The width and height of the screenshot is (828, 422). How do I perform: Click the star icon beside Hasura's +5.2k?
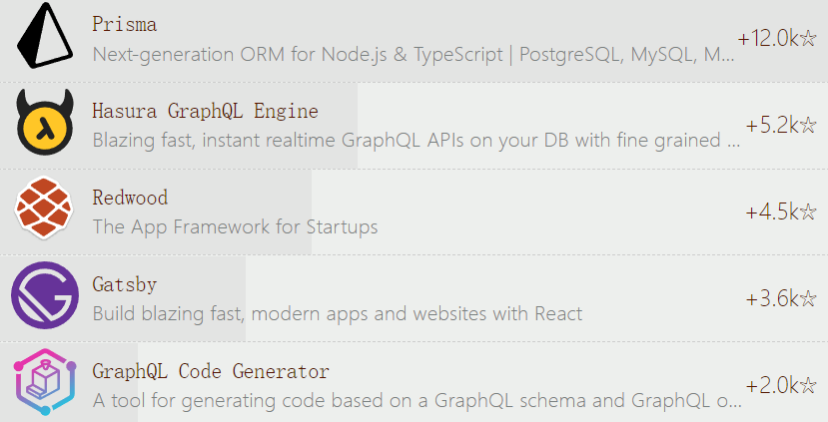coord(810,126)
